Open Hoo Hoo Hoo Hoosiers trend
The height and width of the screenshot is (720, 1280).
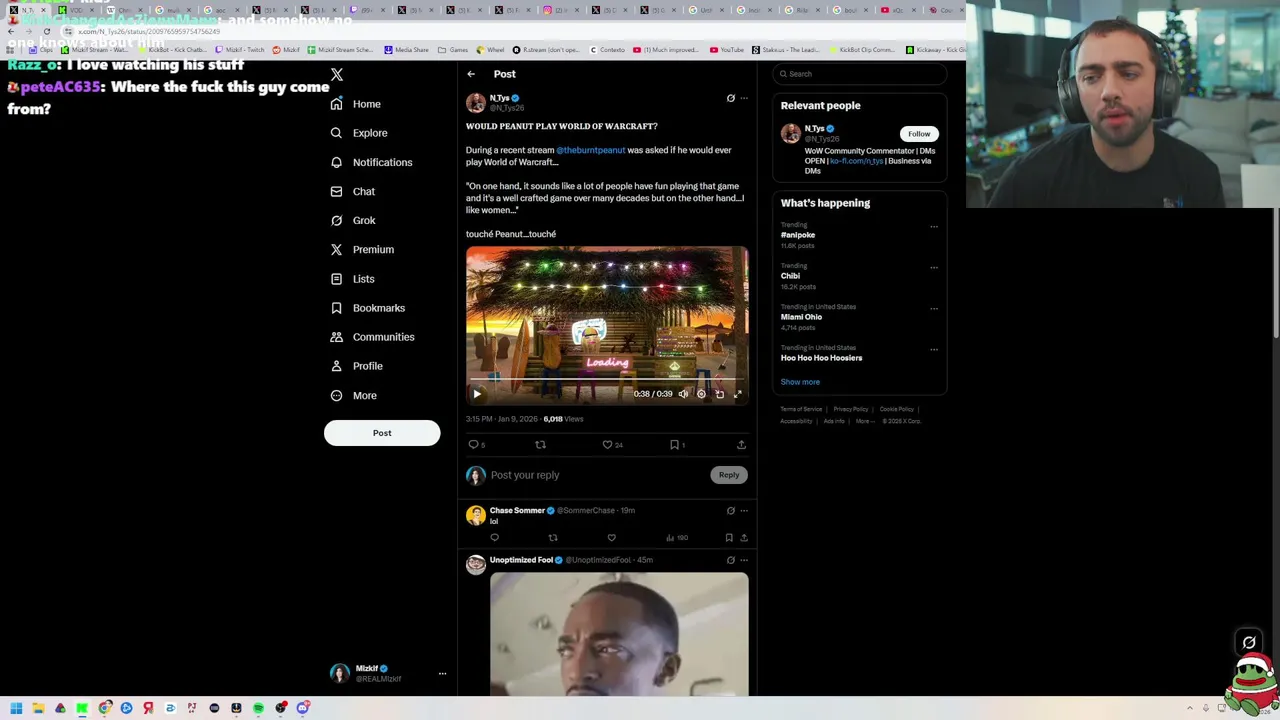point(821,358)
